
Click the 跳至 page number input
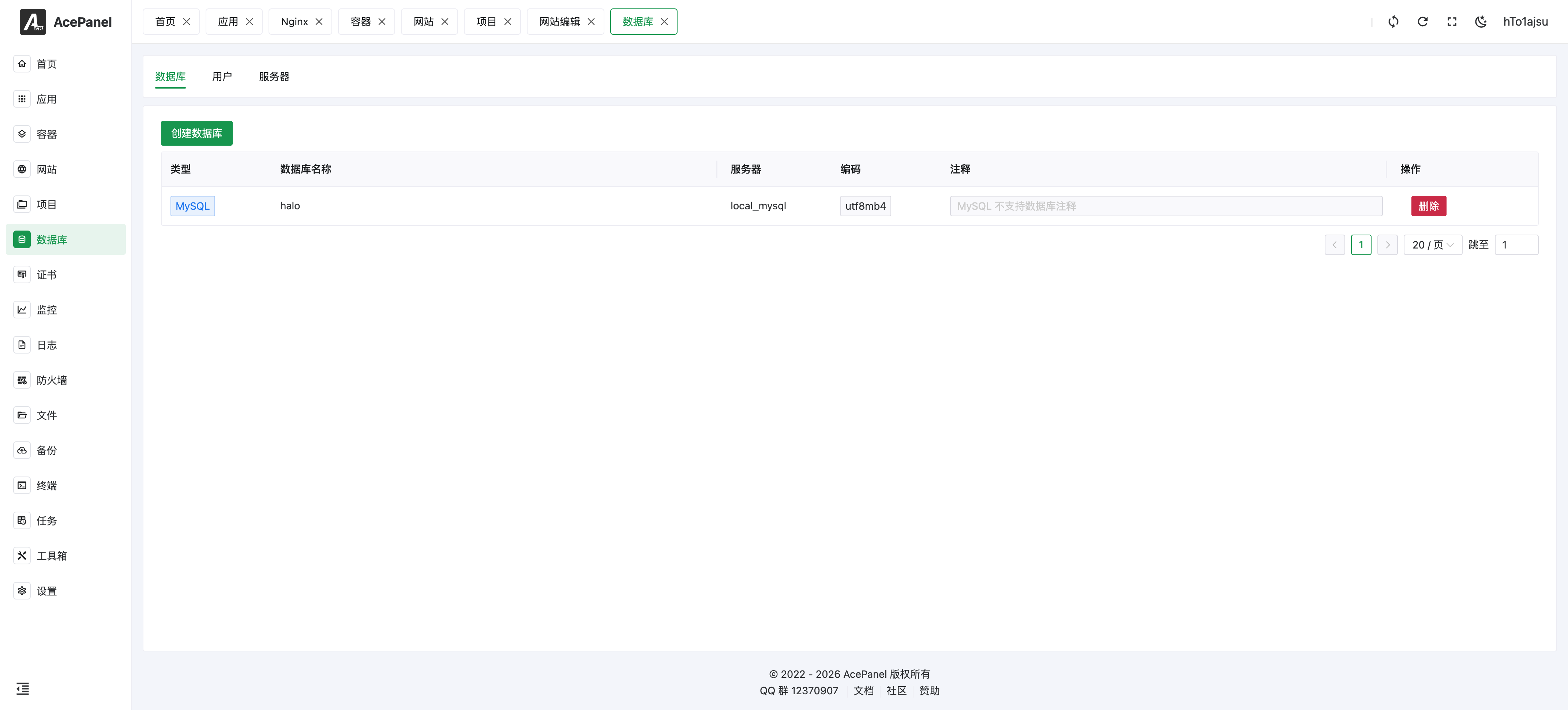click(x=1516, y=245)
